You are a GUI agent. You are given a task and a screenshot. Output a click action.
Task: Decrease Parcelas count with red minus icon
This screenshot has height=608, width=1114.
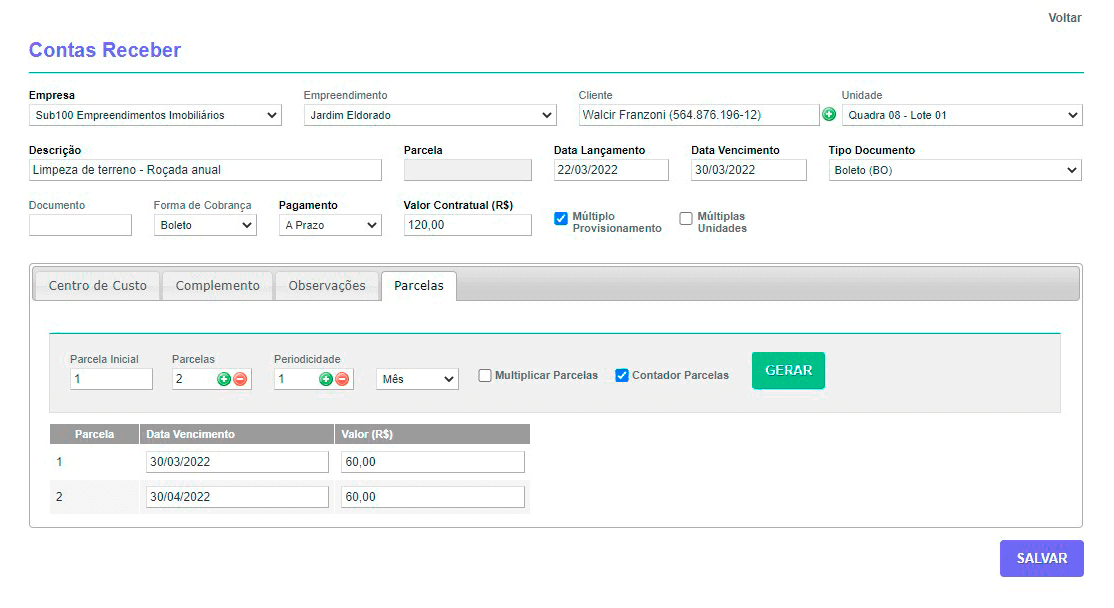coord(240,379)
